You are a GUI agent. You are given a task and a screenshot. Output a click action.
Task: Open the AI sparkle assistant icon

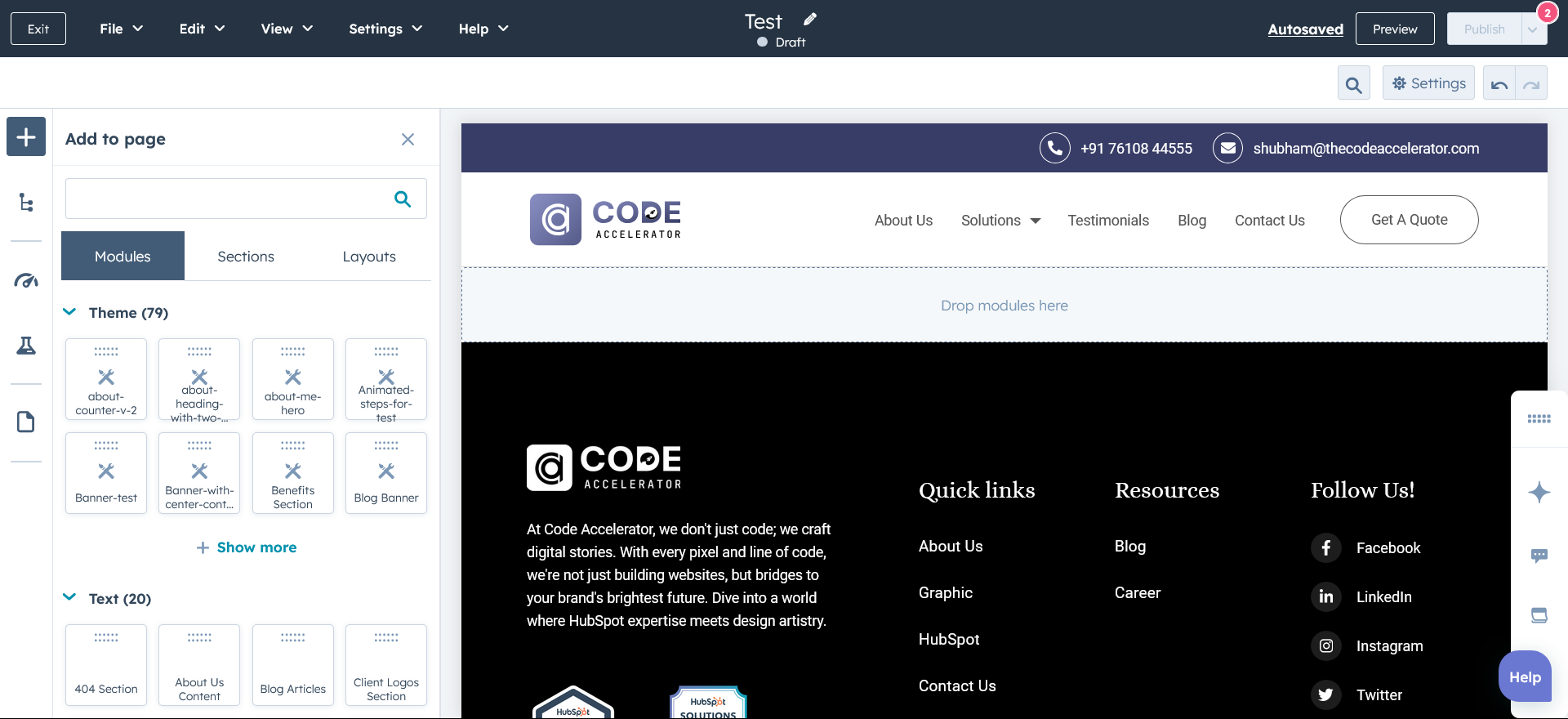point(1539,492)
